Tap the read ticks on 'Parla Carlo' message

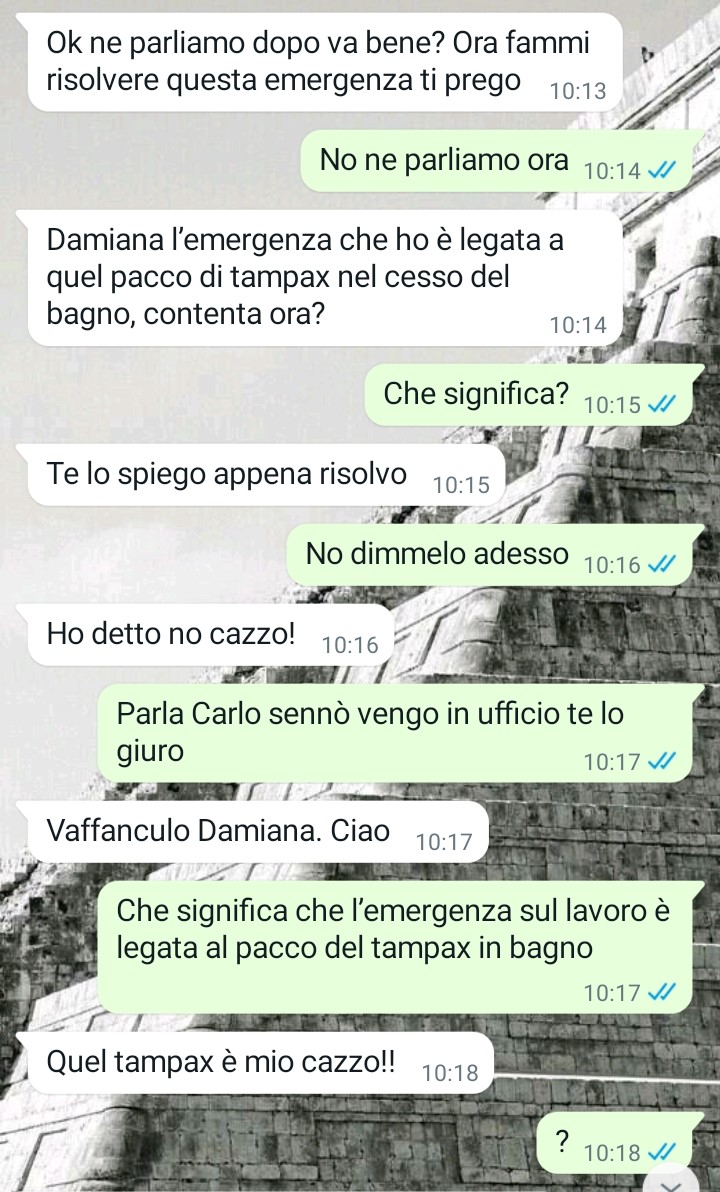(x=661, y=761)
